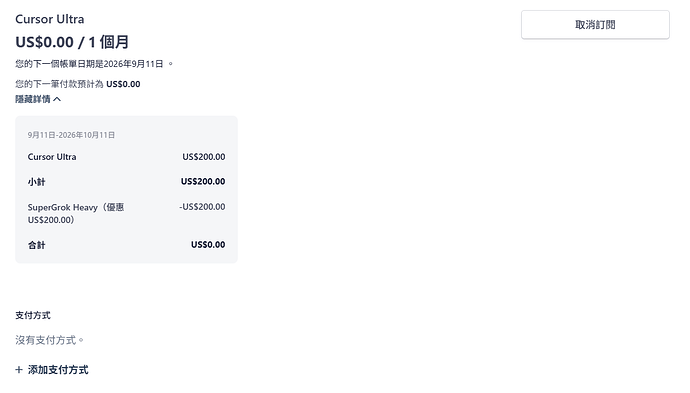Click the 取消訂閱 cancel subscription button
This screenshot has width=690, height=393.
(595, 25)
